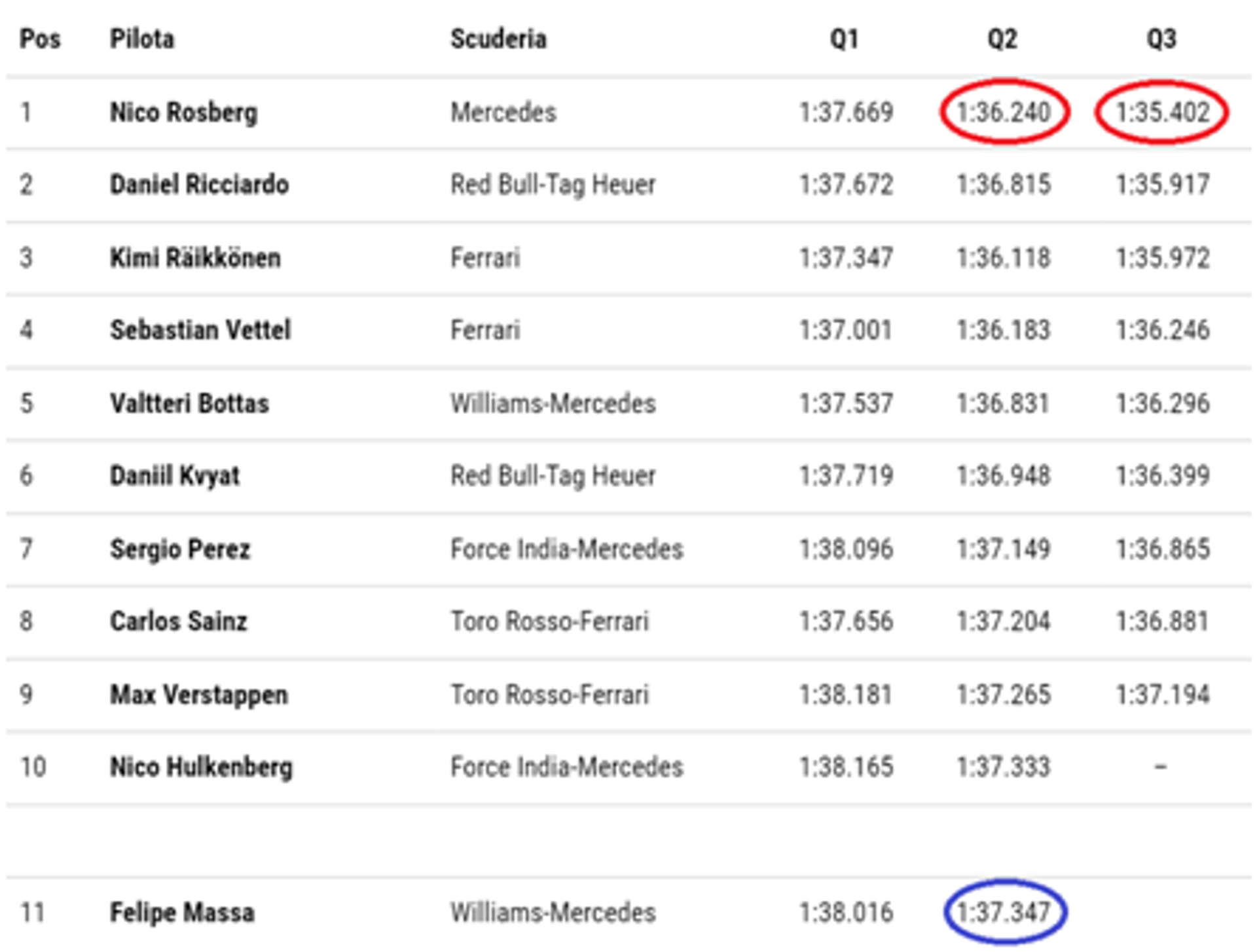Screen dimensions: 1257x952
Task: Click the Q3 column header
Action: click(1161, 39)
